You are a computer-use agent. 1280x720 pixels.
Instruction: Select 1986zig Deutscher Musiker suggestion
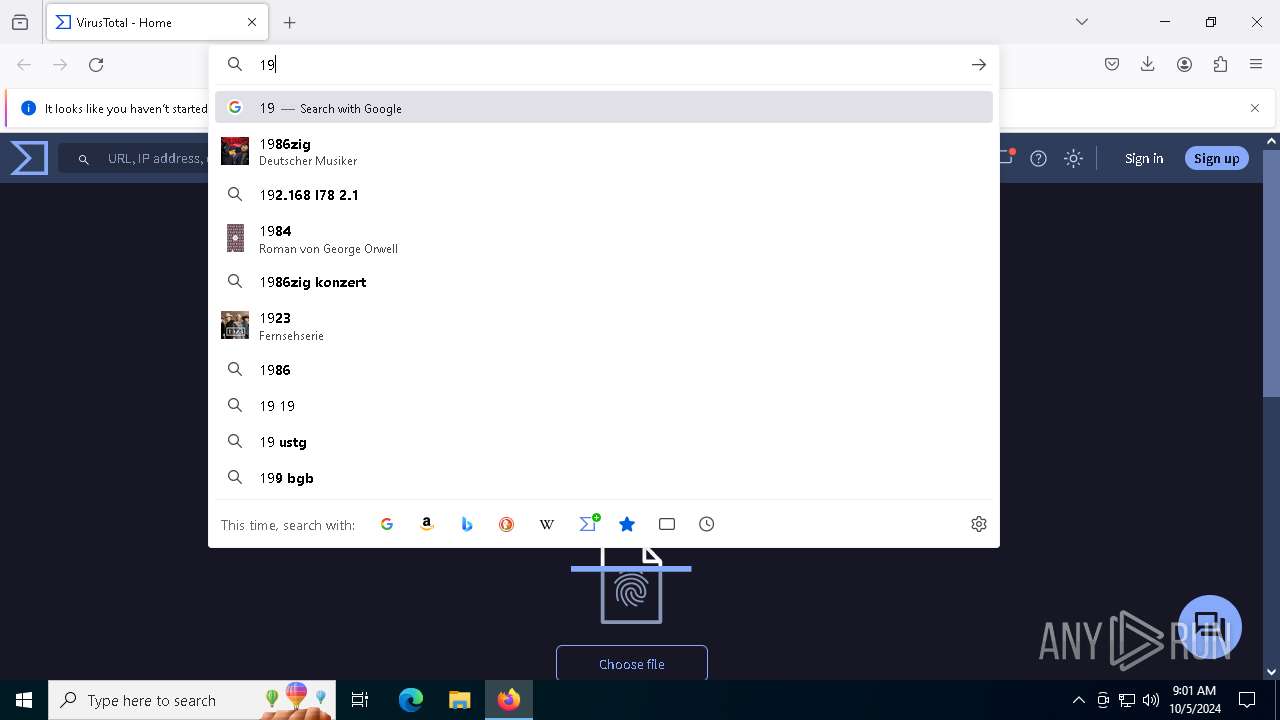604,151
